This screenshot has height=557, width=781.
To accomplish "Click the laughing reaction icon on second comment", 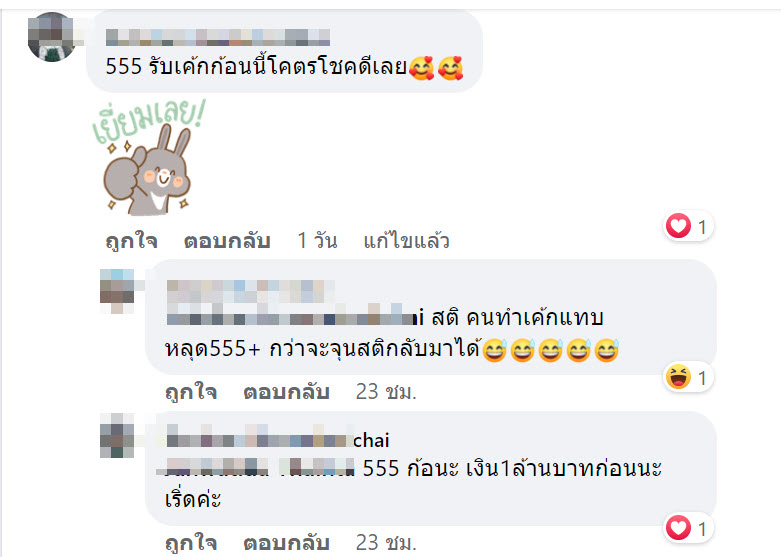I will click(x=678, y=377).
